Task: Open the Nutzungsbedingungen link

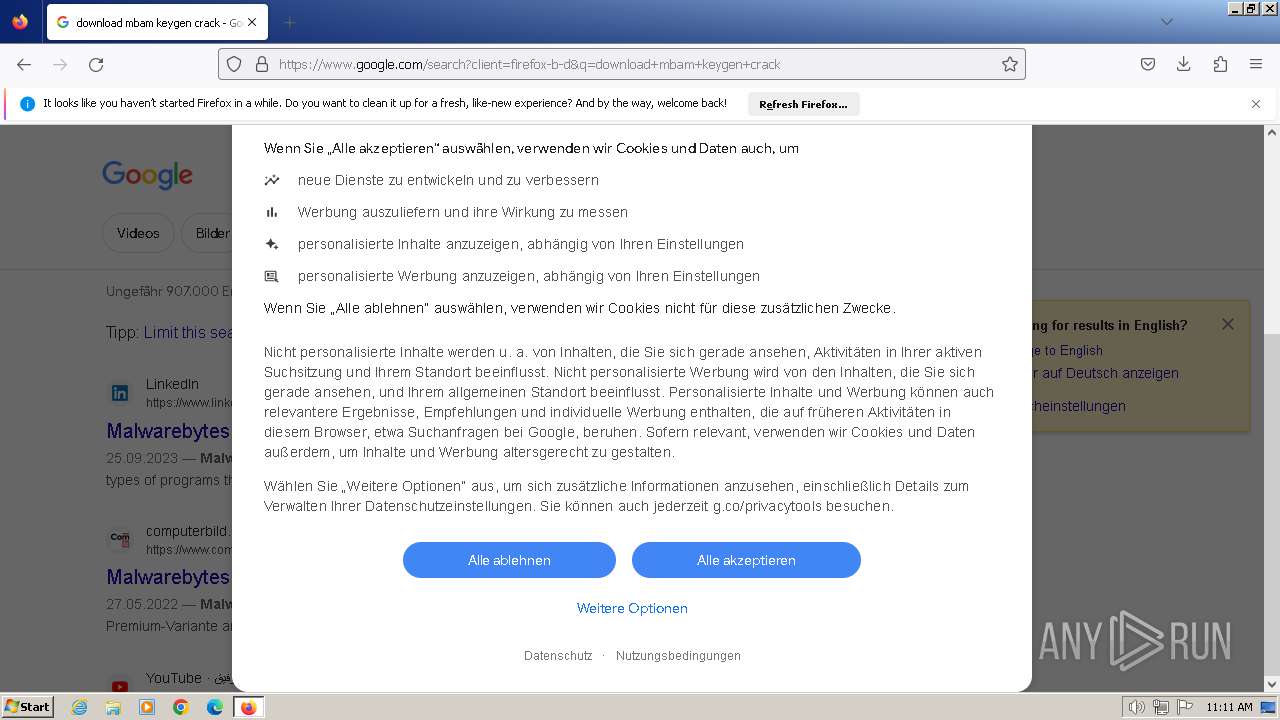Action: click(x=678, y=656)
